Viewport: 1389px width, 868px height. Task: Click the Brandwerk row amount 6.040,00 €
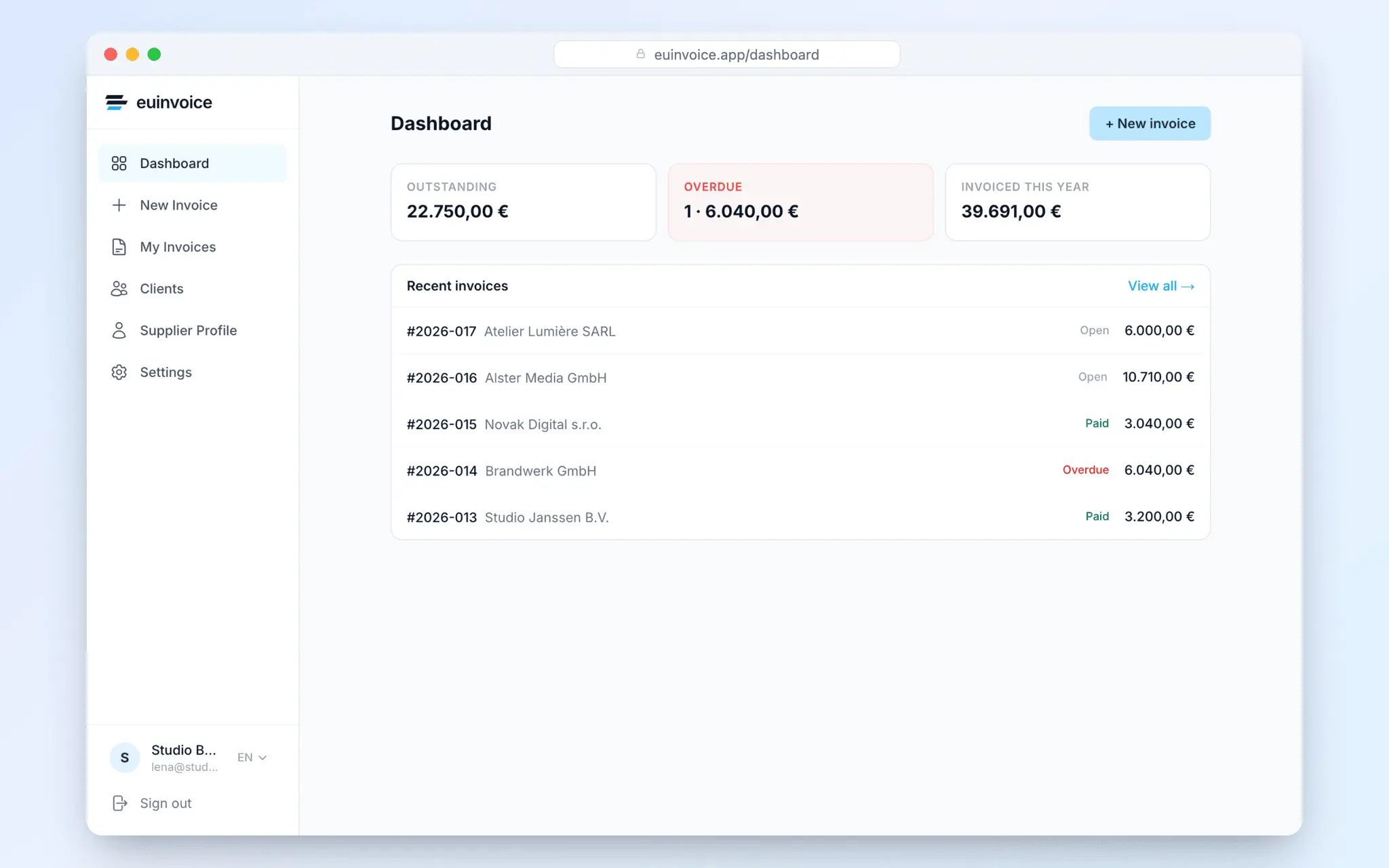click(x=1159, y=470)
